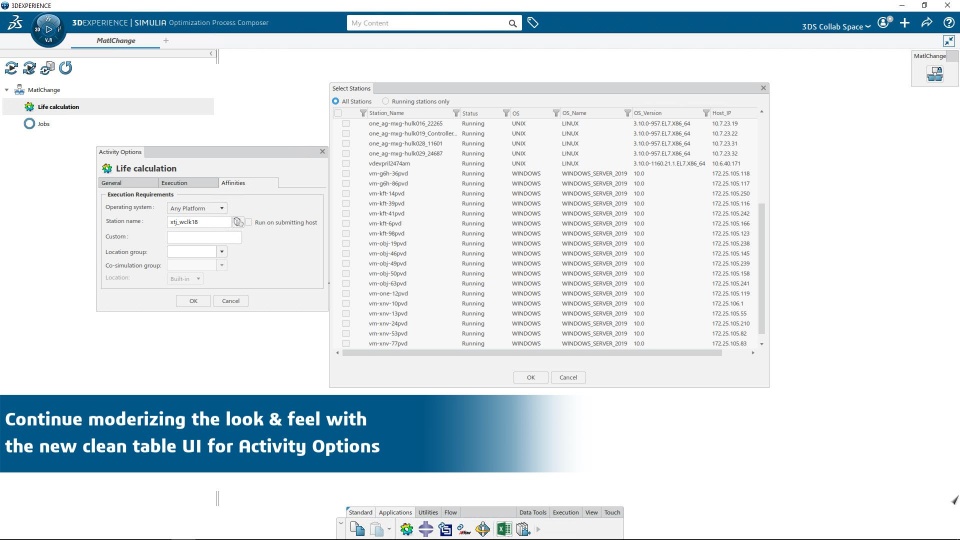Click the MatlChange thumbnail icon on the right panel
Screen dimensions: 960x540
click(935, 73)
